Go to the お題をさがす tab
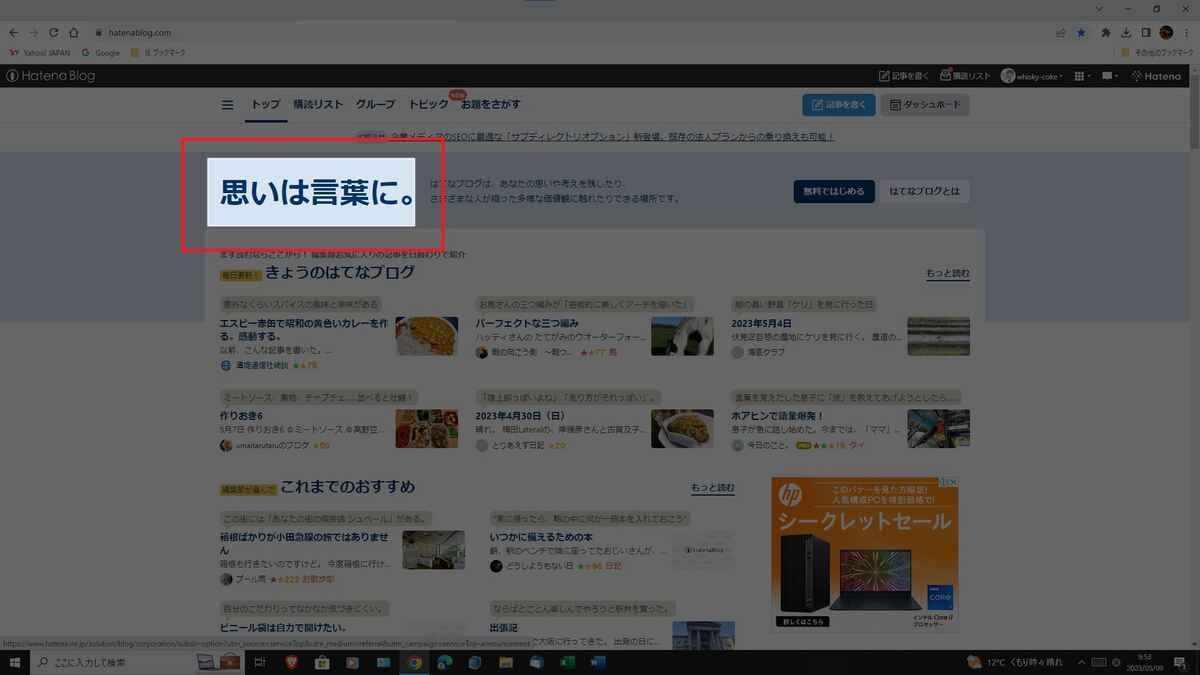The image size is (1200, 675). (490, 105)
